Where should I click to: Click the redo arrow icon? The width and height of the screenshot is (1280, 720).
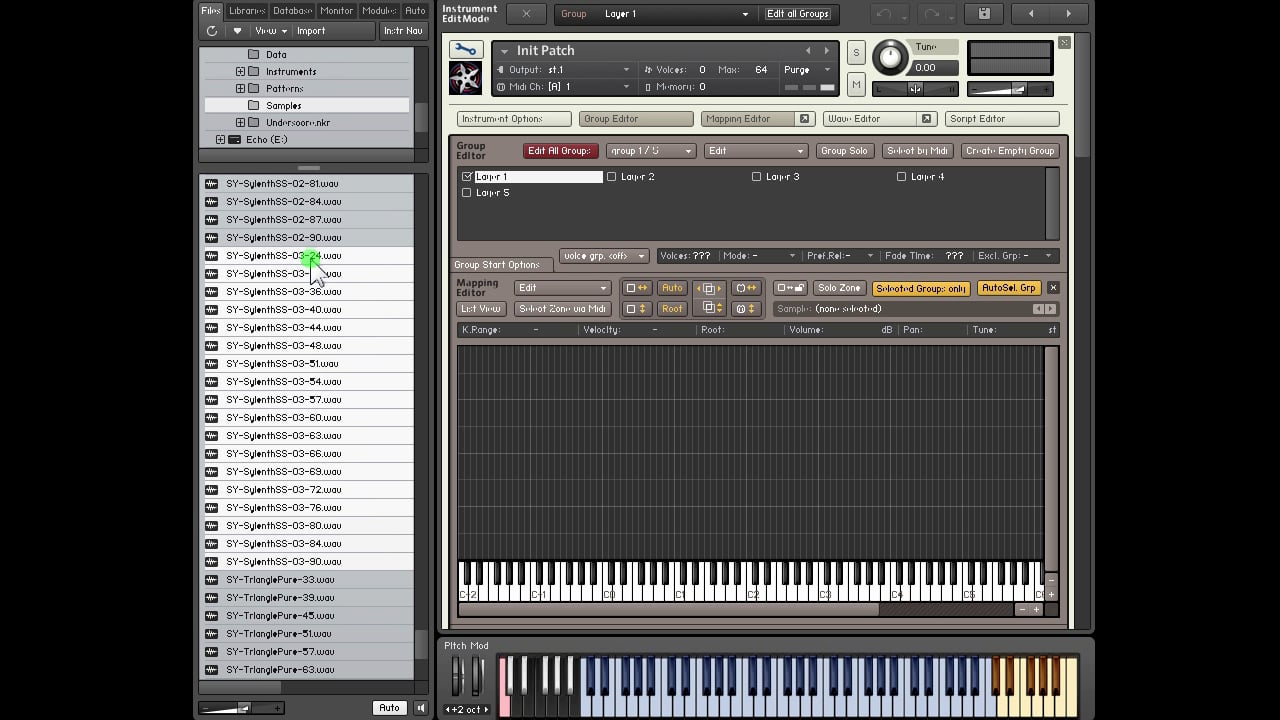click(x=931, y=14)
